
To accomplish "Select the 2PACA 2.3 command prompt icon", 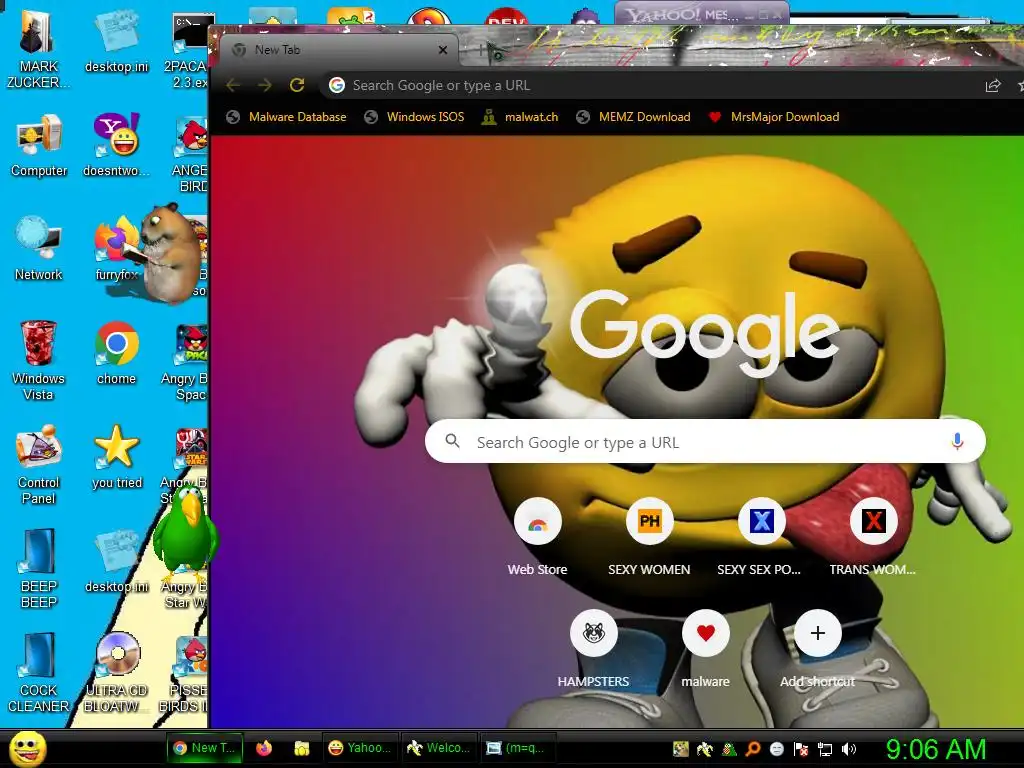I will [189, 51].
